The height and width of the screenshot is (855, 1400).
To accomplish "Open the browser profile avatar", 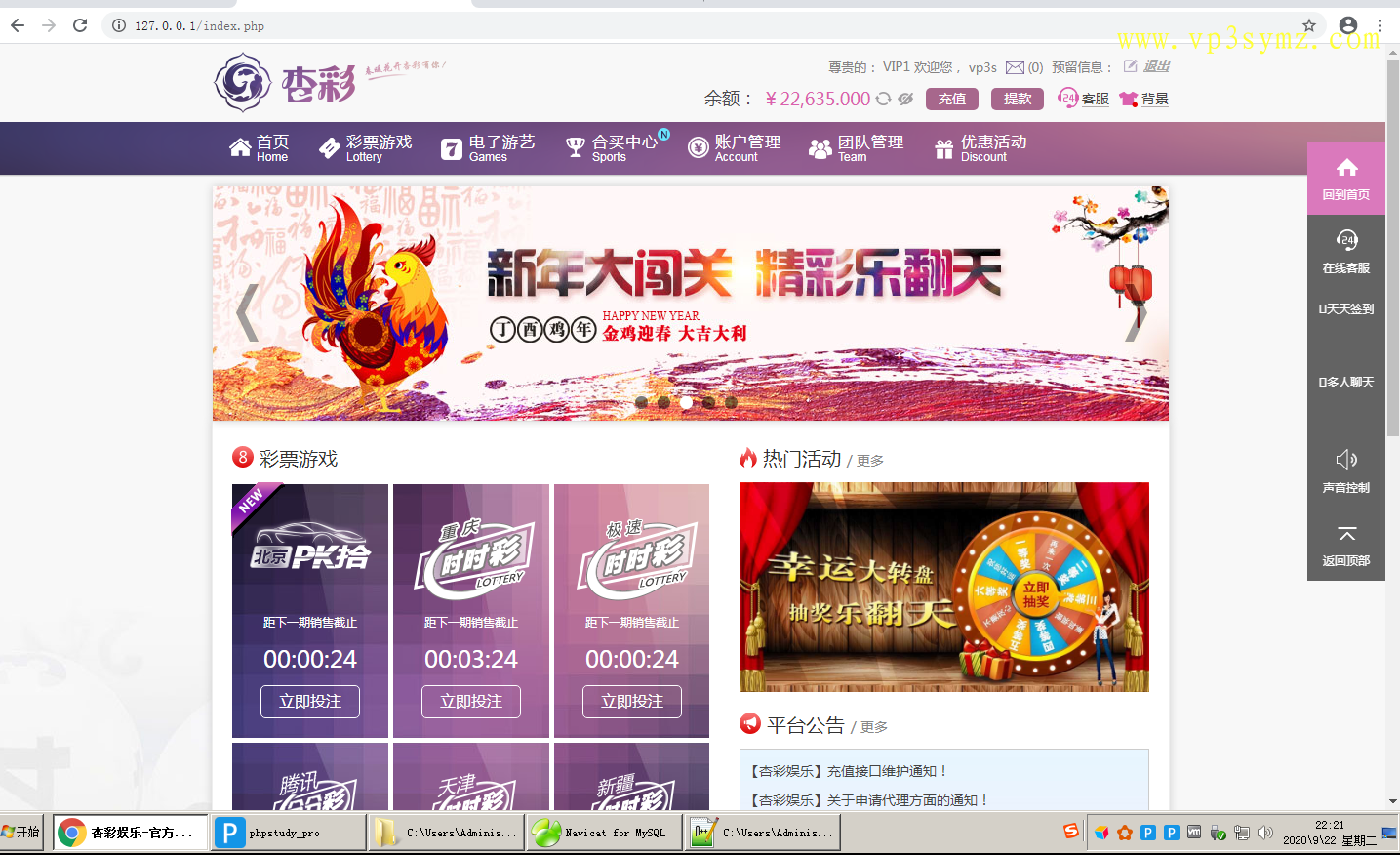I will pyautogui.click(x=1348, y=25).
